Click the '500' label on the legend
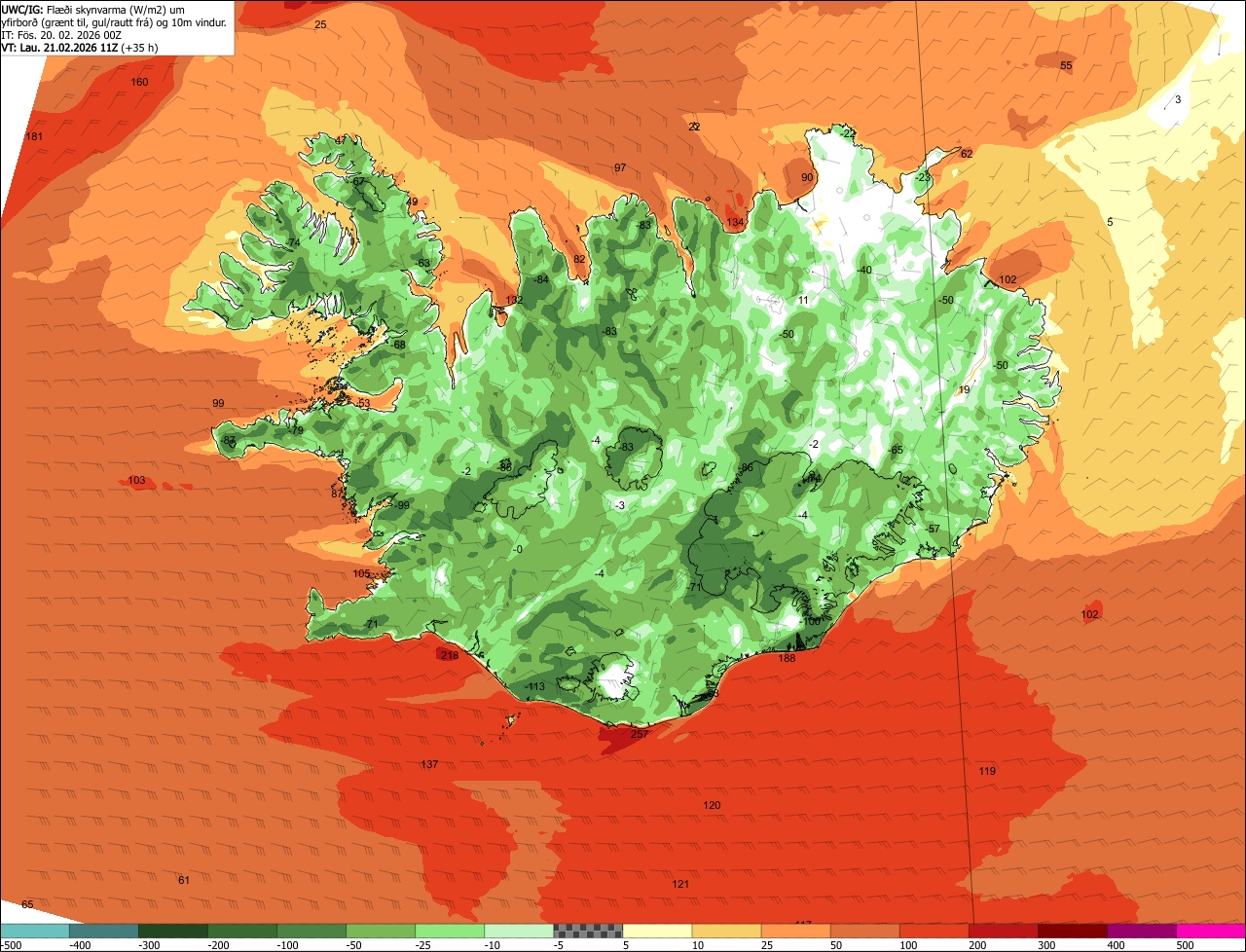The height and width of the screenshot is (952, 1246). [x=1185, y=945]
